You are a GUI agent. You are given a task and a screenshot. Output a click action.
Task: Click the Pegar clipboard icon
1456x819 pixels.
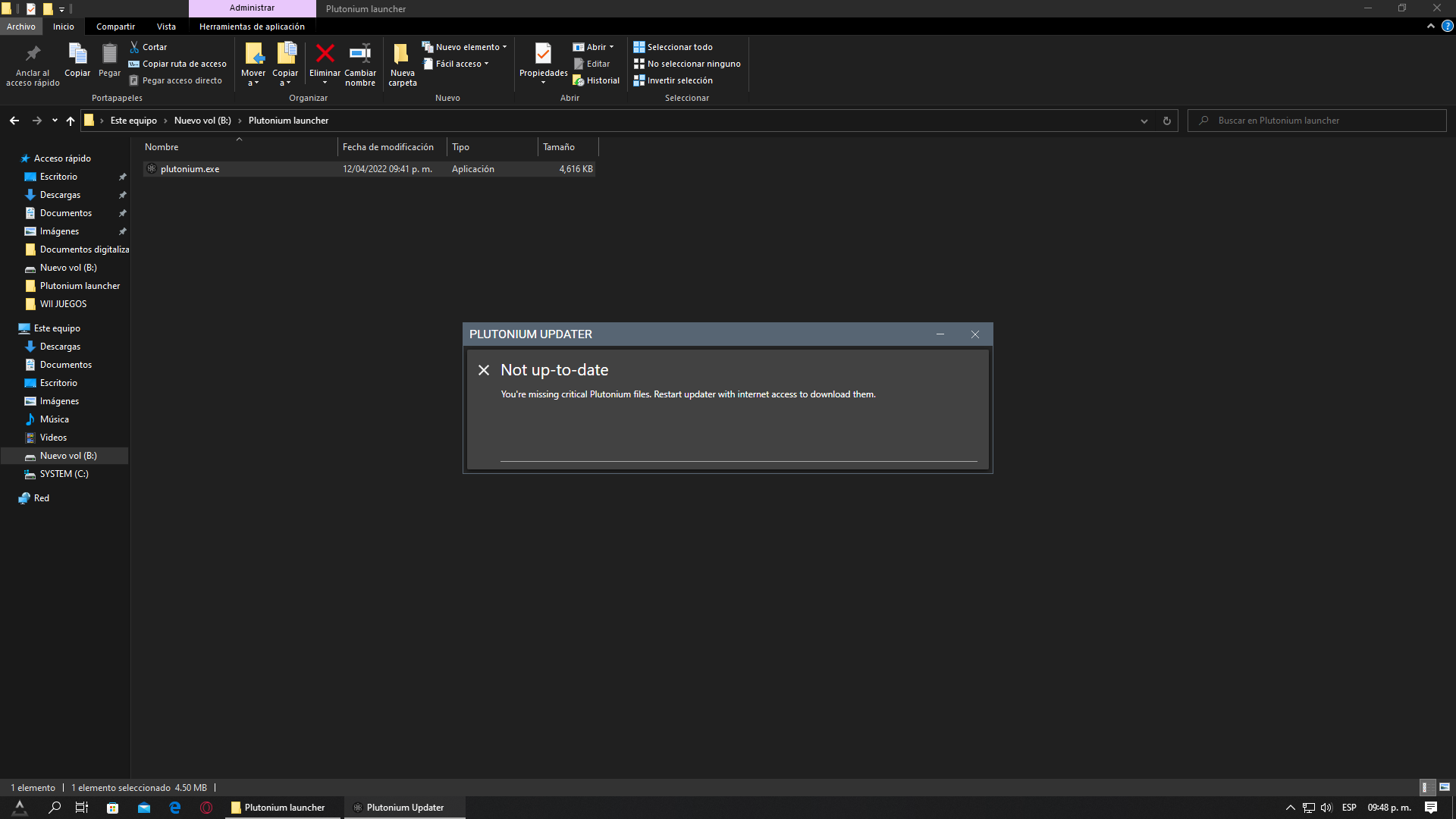click(110, 53)
